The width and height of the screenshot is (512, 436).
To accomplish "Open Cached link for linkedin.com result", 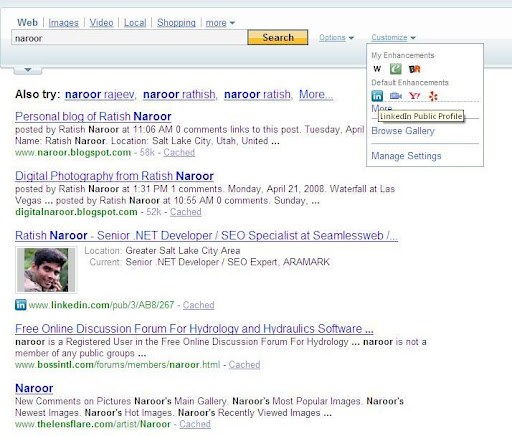I will [x=198, y=305].
